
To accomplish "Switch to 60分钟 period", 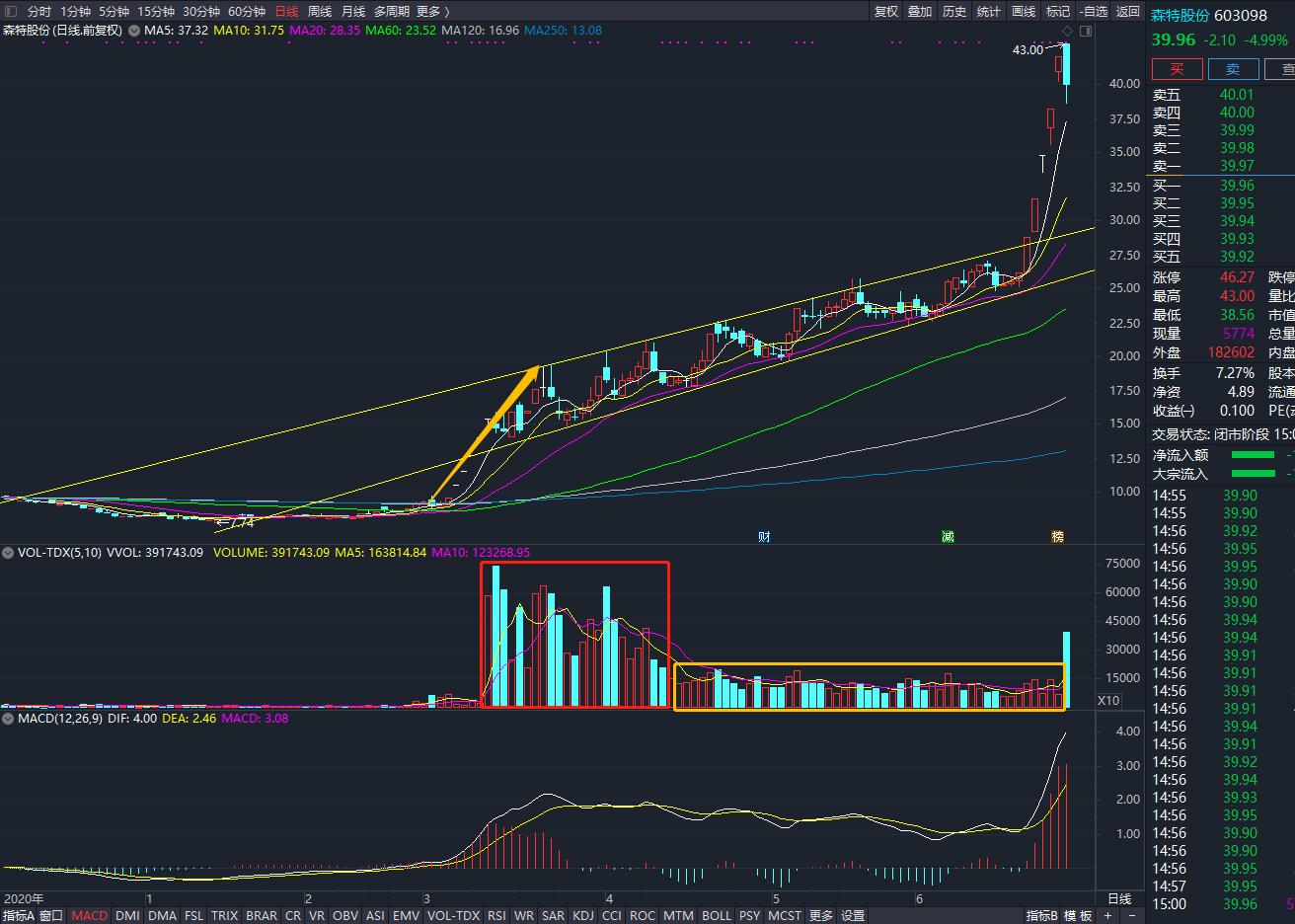I will coord(247,11).
